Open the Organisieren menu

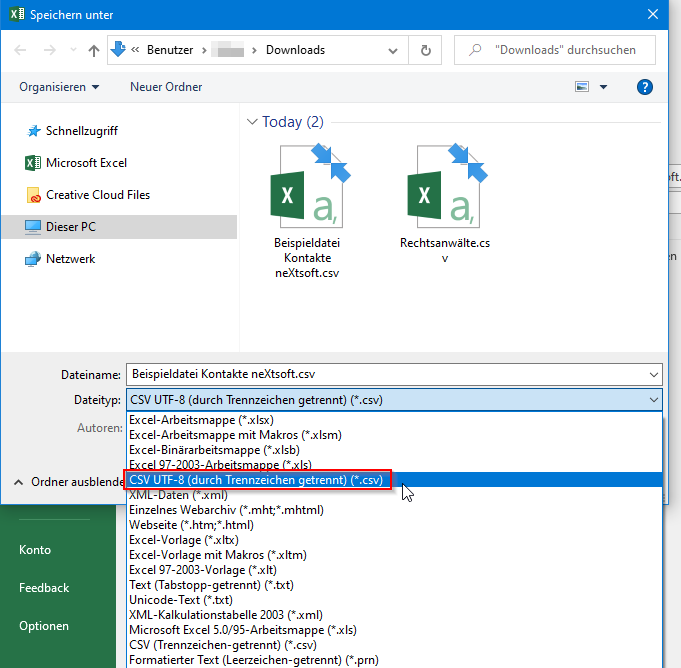(x=59, y=87)
